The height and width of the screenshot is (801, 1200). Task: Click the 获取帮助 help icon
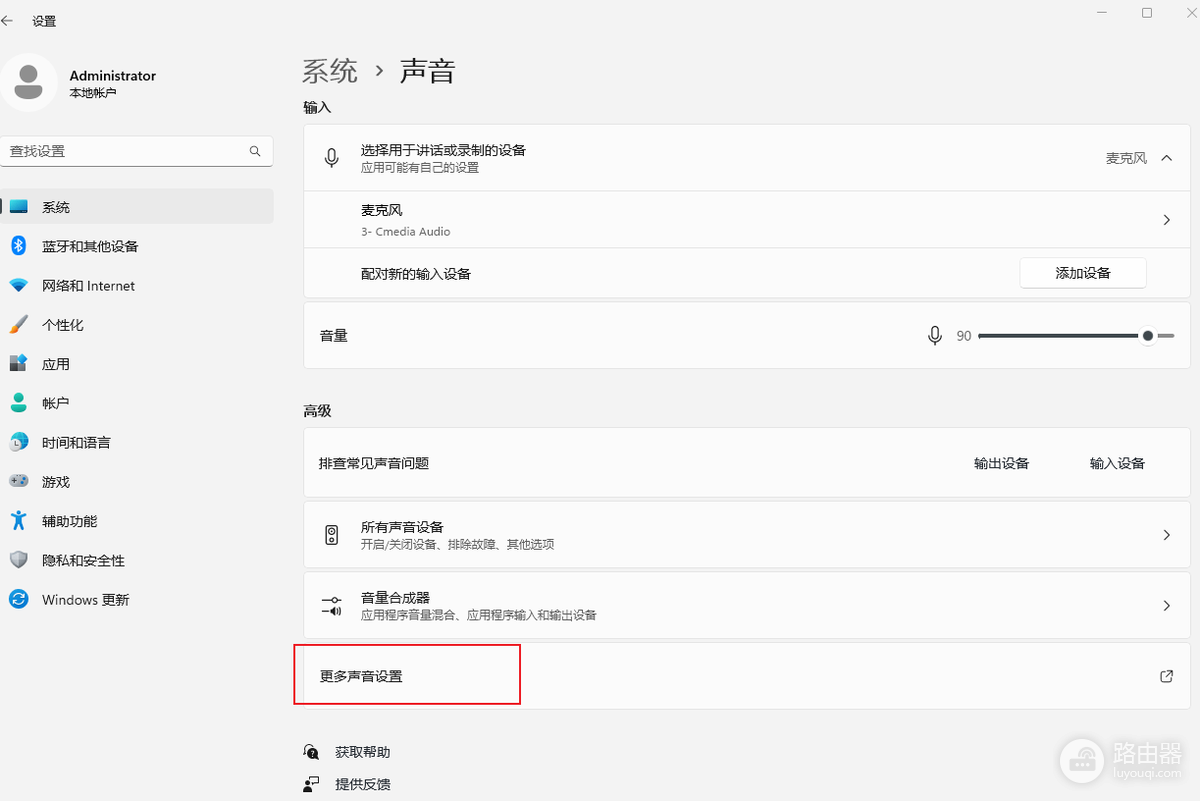pyautogui.click(x=312, y=752)
